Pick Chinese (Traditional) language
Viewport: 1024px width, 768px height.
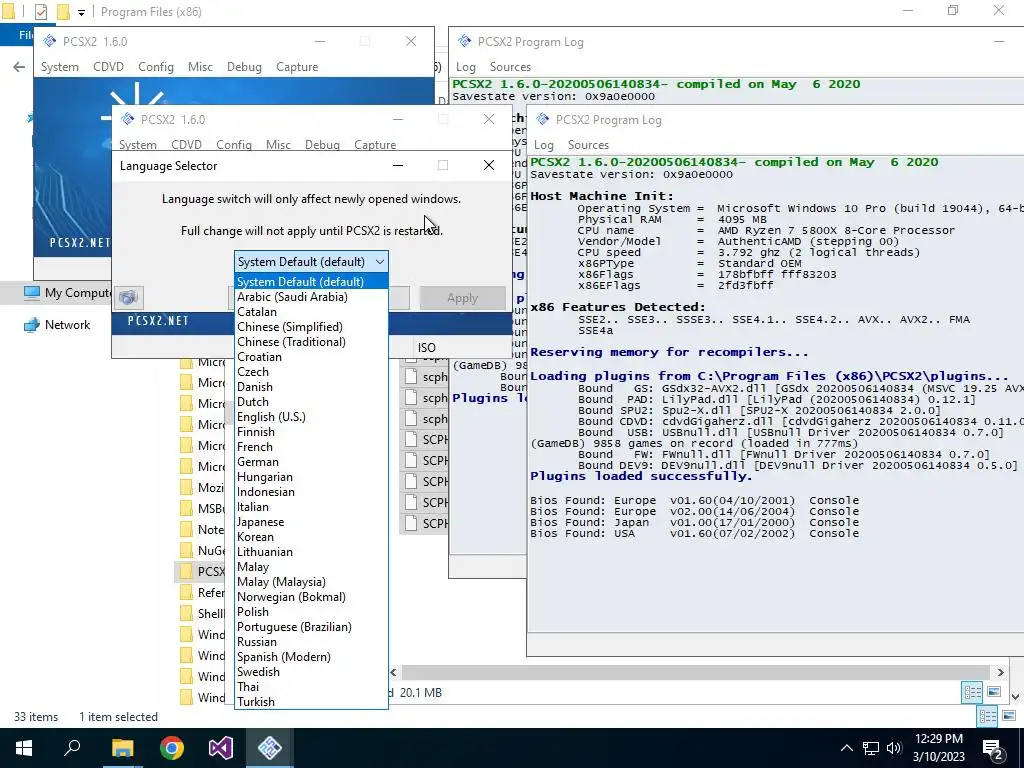coord(312,342)
